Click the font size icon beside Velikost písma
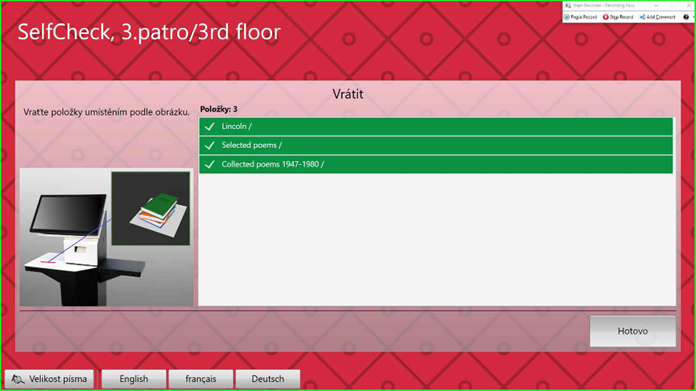The height and width of the screenshot is (391, 696). (x=18, y=379)
